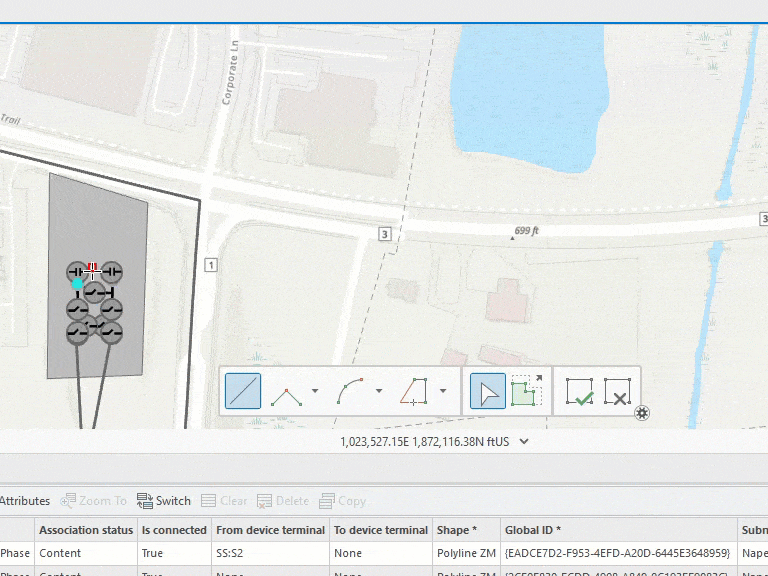The image size is (768, 576).
Task: Click the Delete selection button
Action: [283, 501]
